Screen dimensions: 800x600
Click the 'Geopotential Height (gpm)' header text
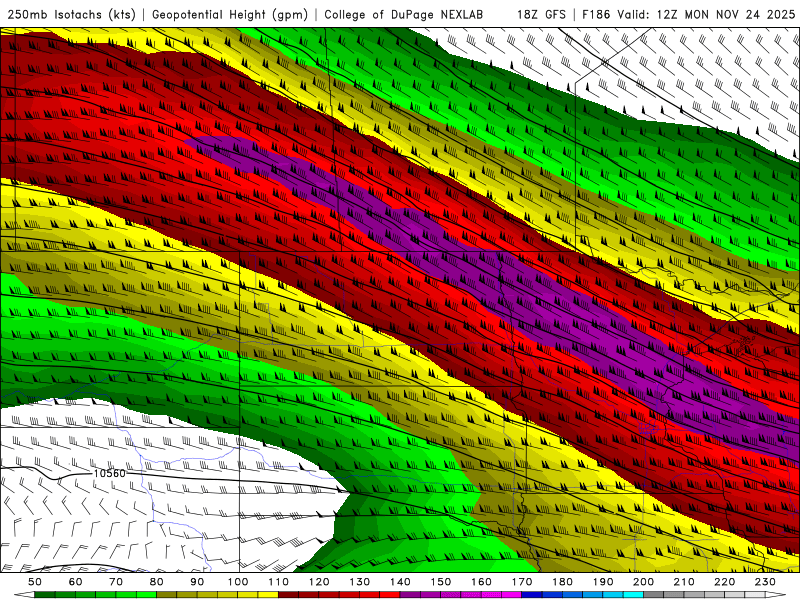(x=230, y=14)
